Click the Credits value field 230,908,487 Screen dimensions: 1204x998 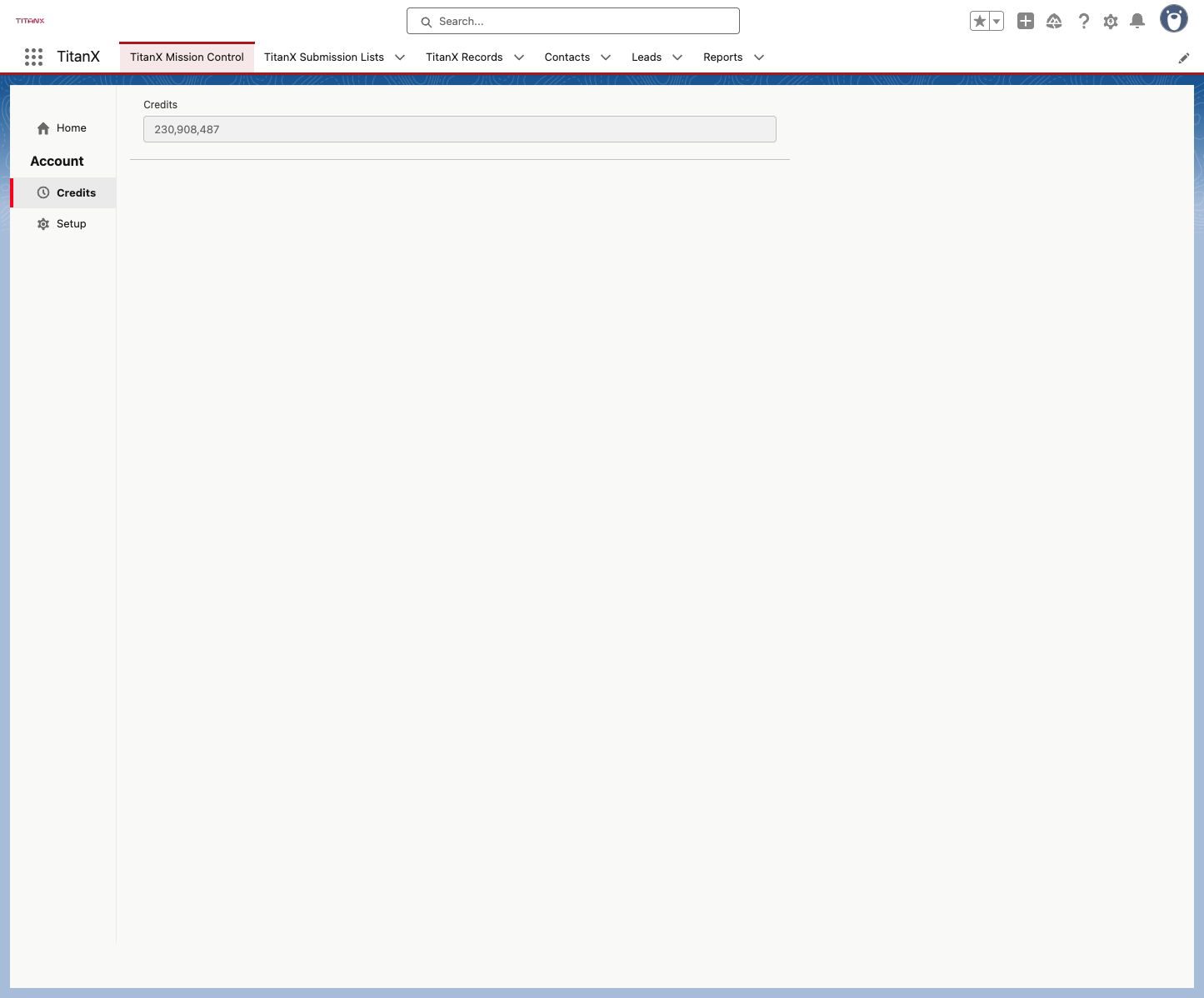click(x=460, y=129)
